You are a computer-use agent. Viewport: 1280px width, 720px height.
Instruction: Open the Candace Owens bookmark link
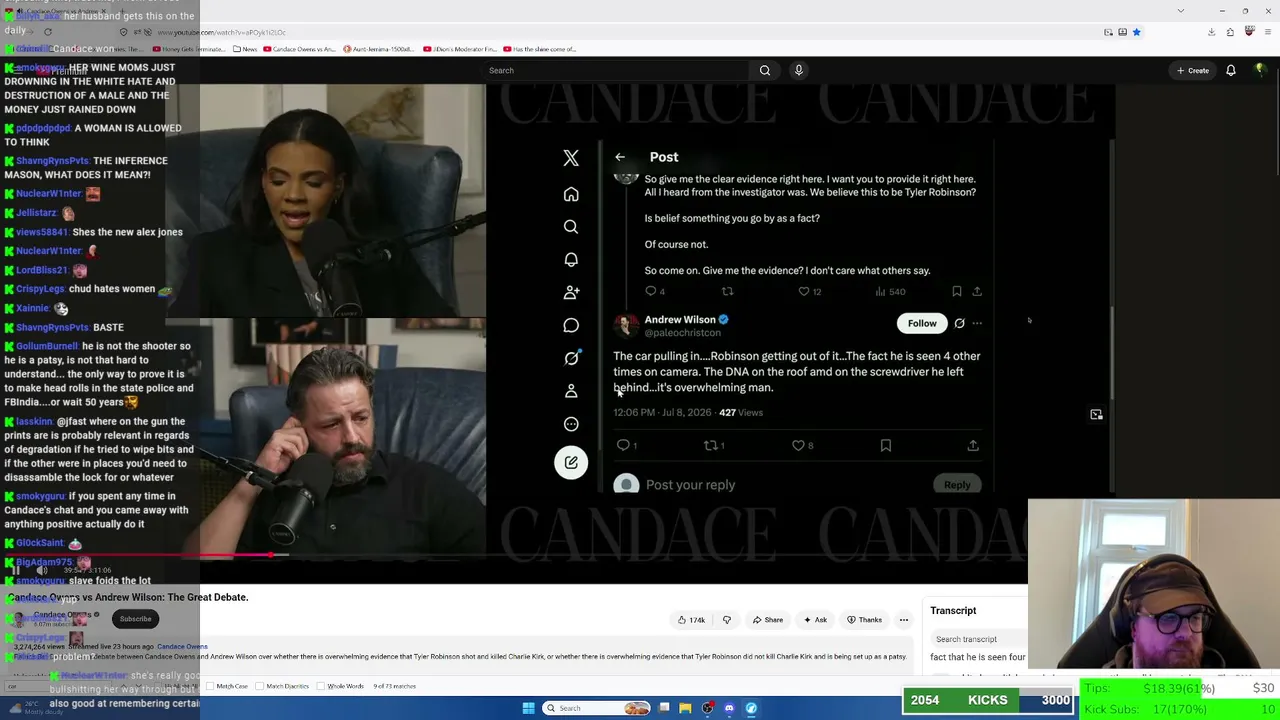[x=301, y=49]
